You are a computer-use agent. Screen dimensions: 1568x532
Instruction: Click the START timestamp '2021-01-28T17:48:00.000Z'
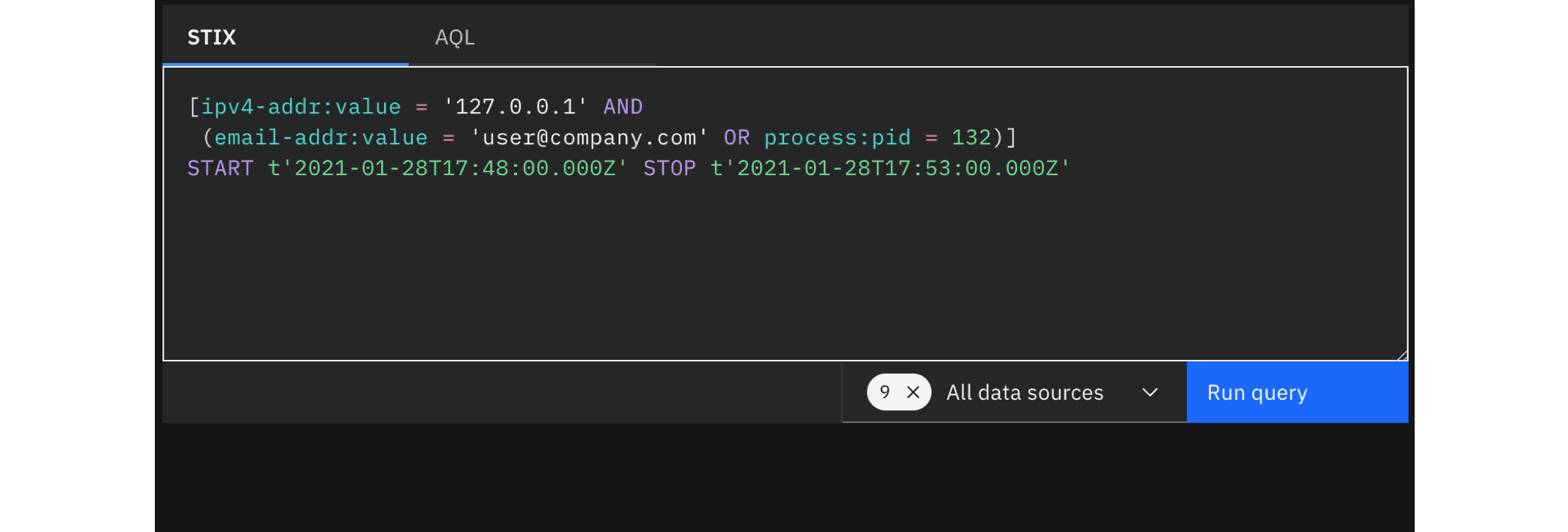448,168
